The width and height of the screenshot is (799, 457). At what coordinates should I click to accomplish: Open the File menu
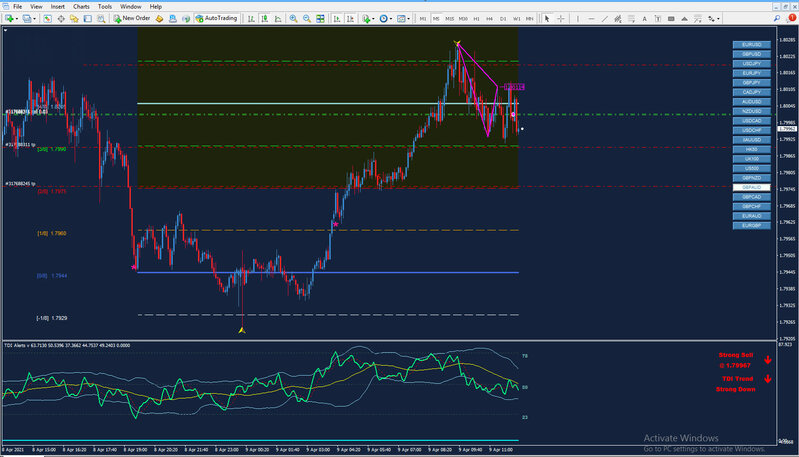17,7
